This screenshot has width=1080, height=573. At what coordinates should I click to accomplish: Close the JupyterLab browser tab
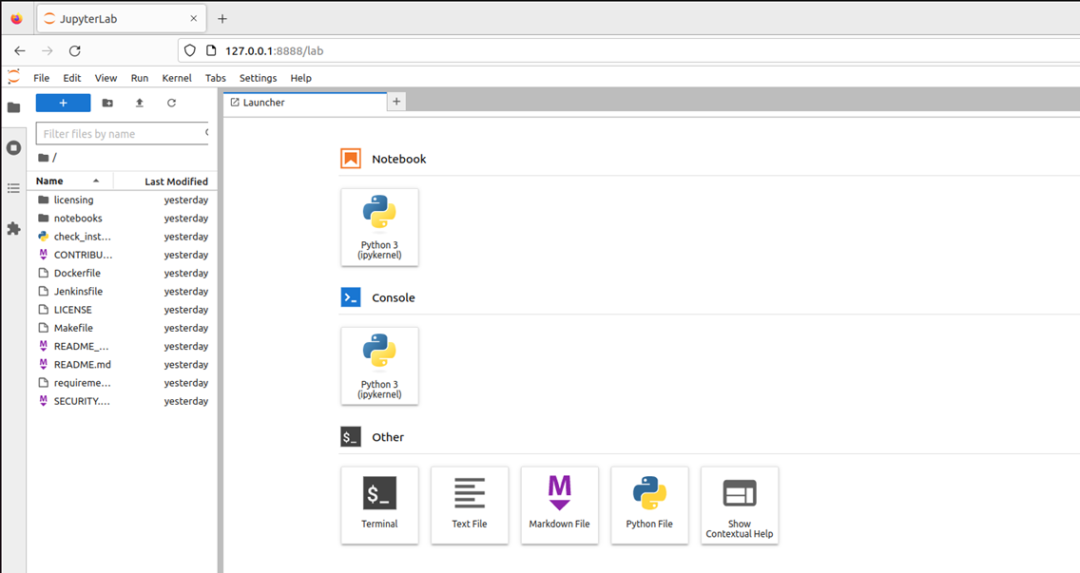194,19
